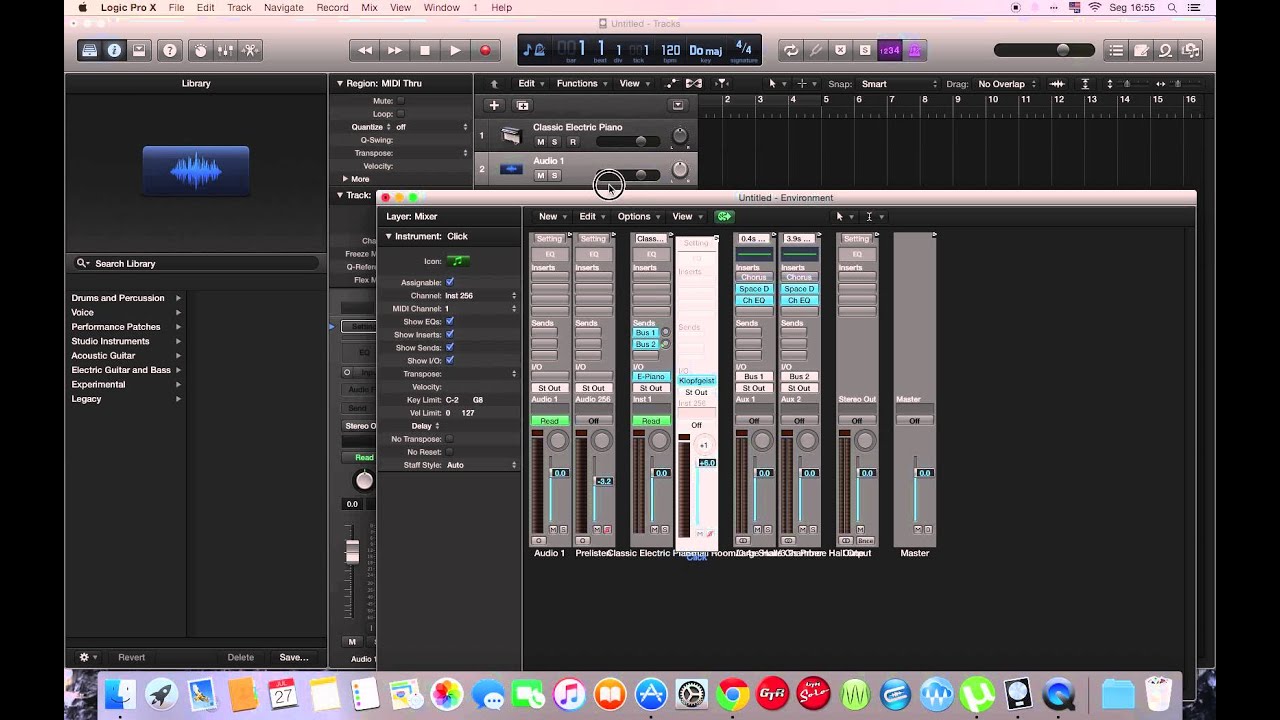Toggle the Show Sends checkbox

tap(449, 347)
